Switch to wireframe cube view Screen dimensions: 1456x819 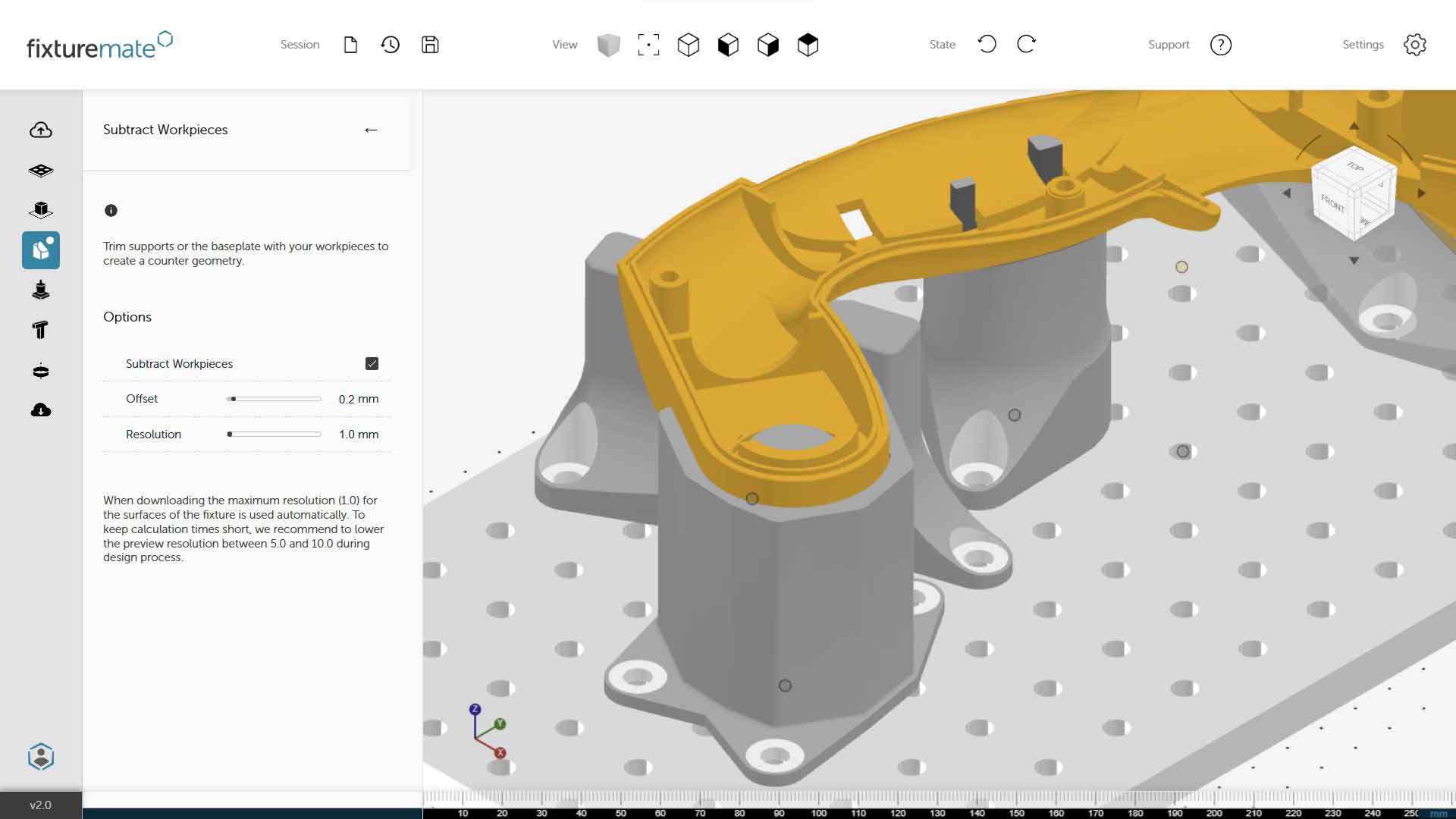689,45
